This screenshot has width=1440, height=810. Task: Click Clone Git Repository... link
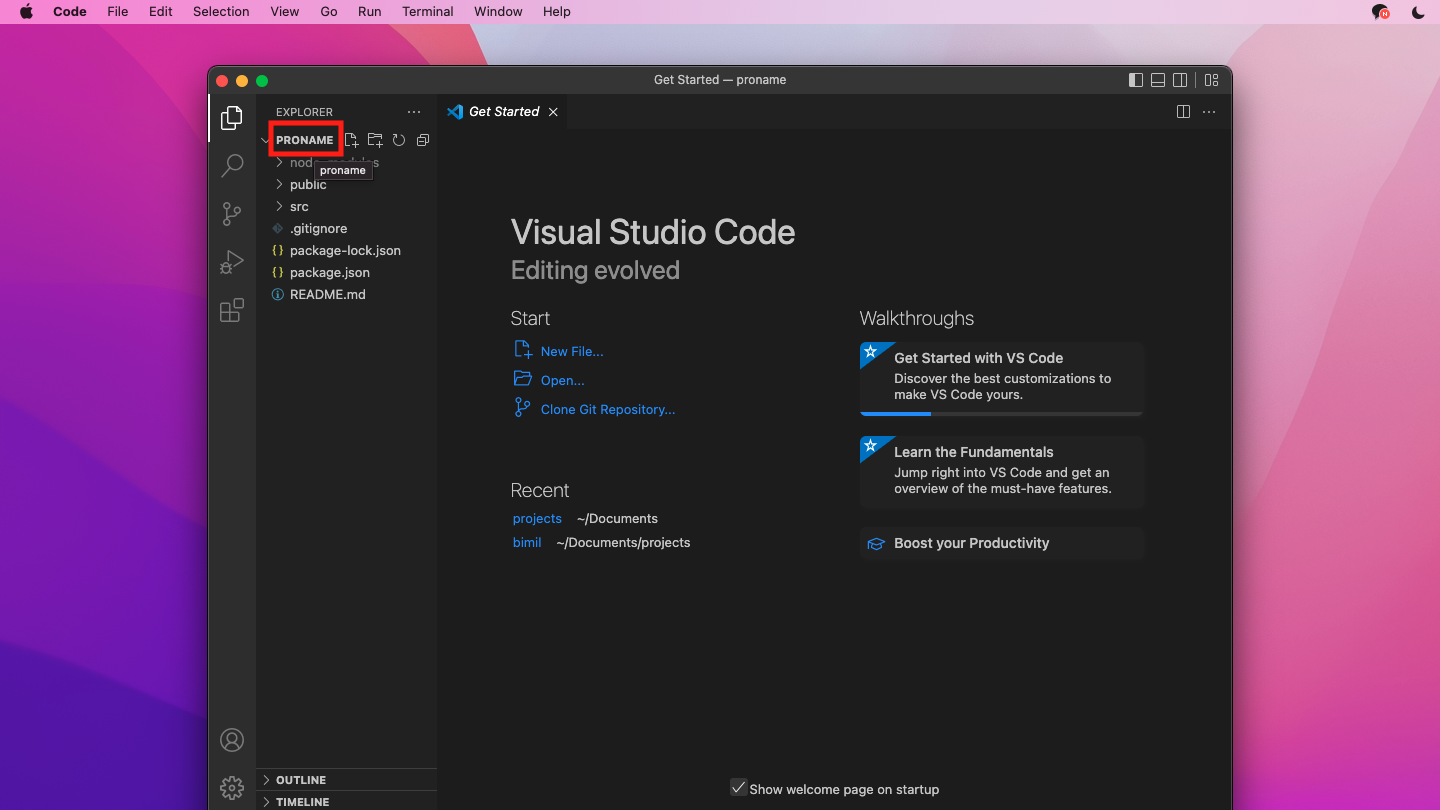(608, 409)
